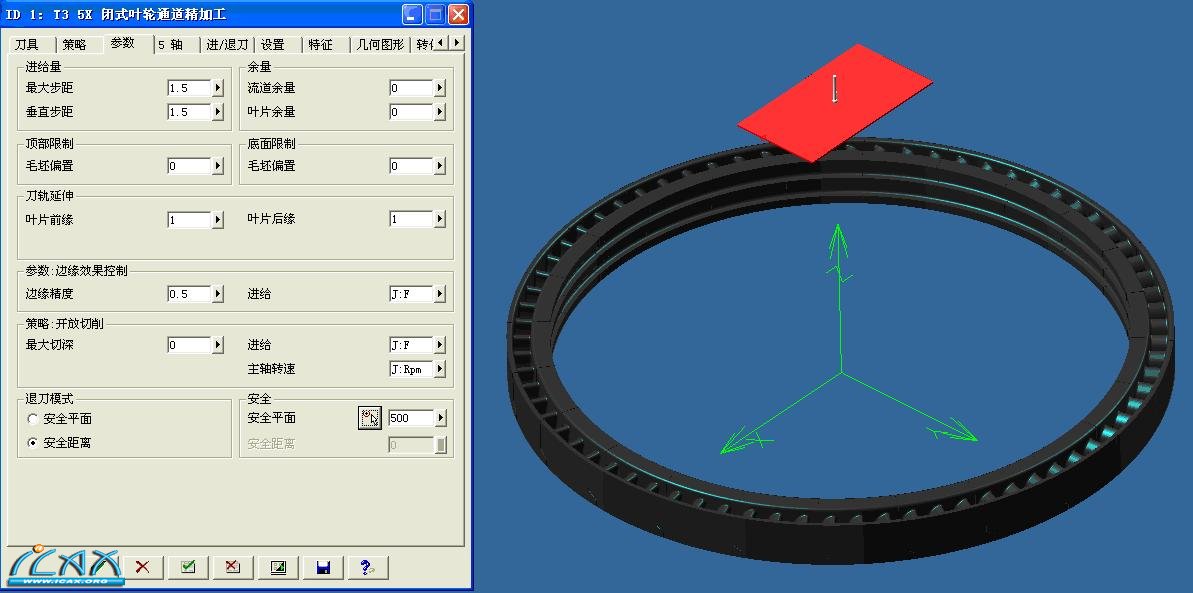Click the red plane in the 3D viewport
The height and width of the screenshot is (593, 1193).
[x=835, y=103]
